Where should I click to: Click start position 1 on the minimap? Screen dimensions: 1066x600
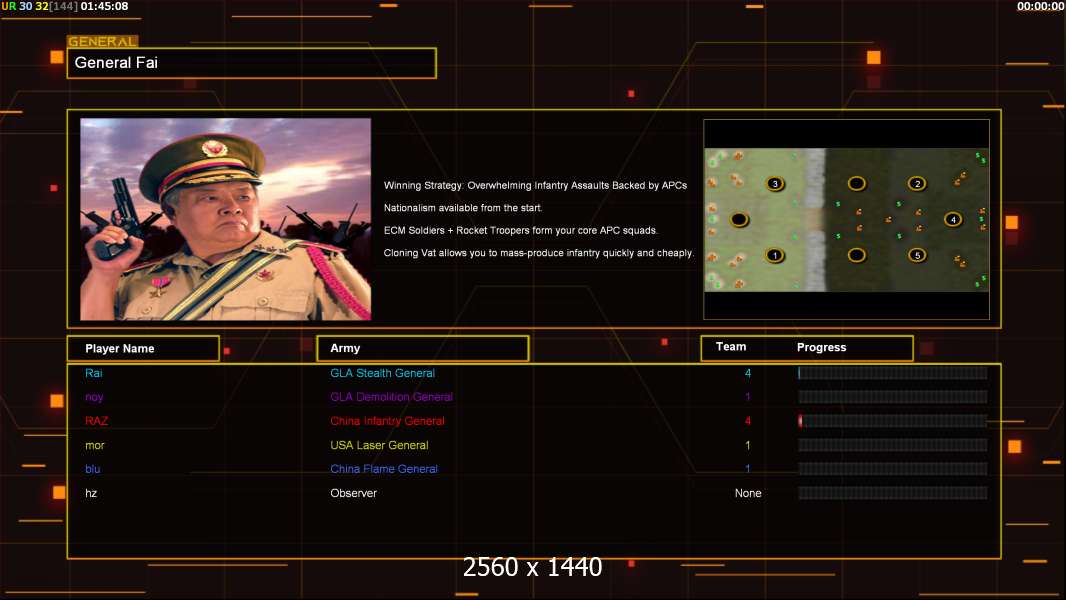tap(773, 256)
